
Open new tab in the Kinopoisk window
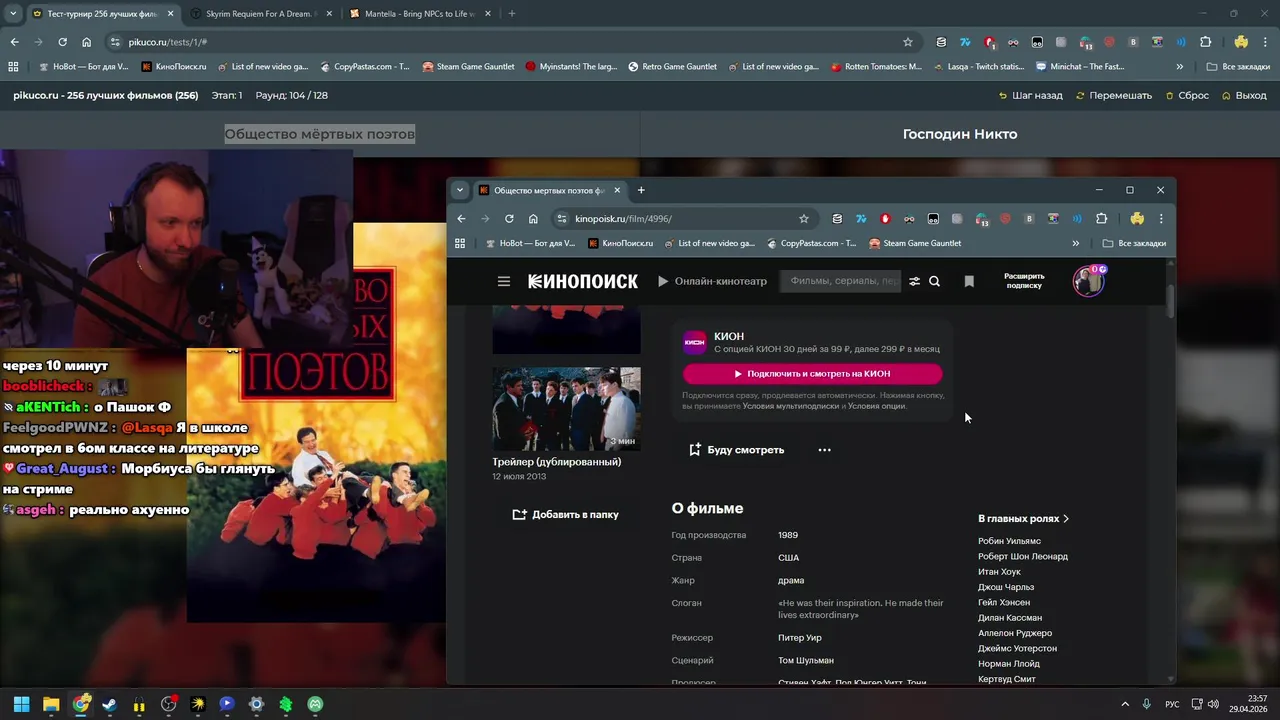[x=641, y=190]
